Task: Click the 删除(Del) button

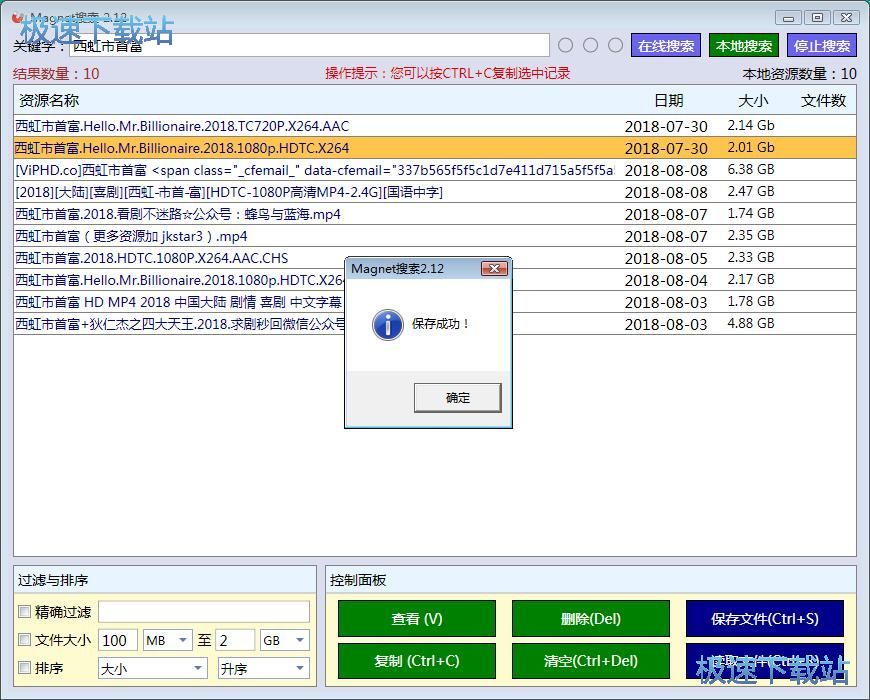Action: click(x=591, y=618)
